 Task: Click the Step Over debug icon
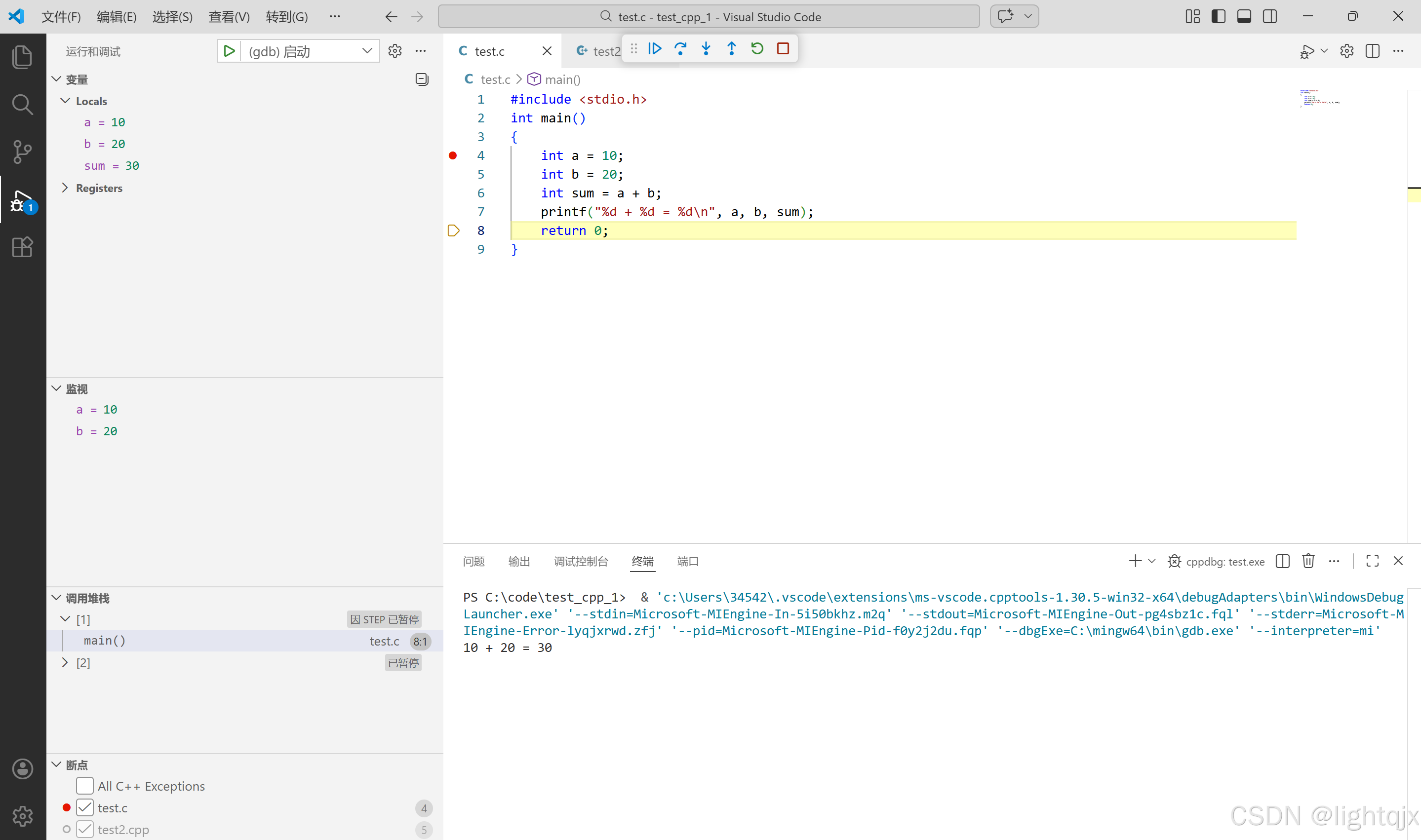point(680,49)
